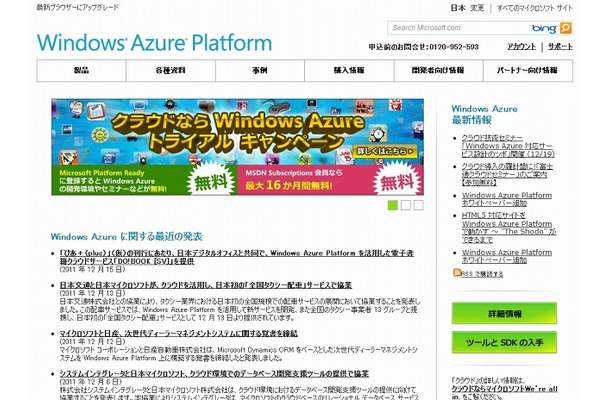Select the third banner carousel indicator
This screenshot has height=400, width=610.
point(419,205)
